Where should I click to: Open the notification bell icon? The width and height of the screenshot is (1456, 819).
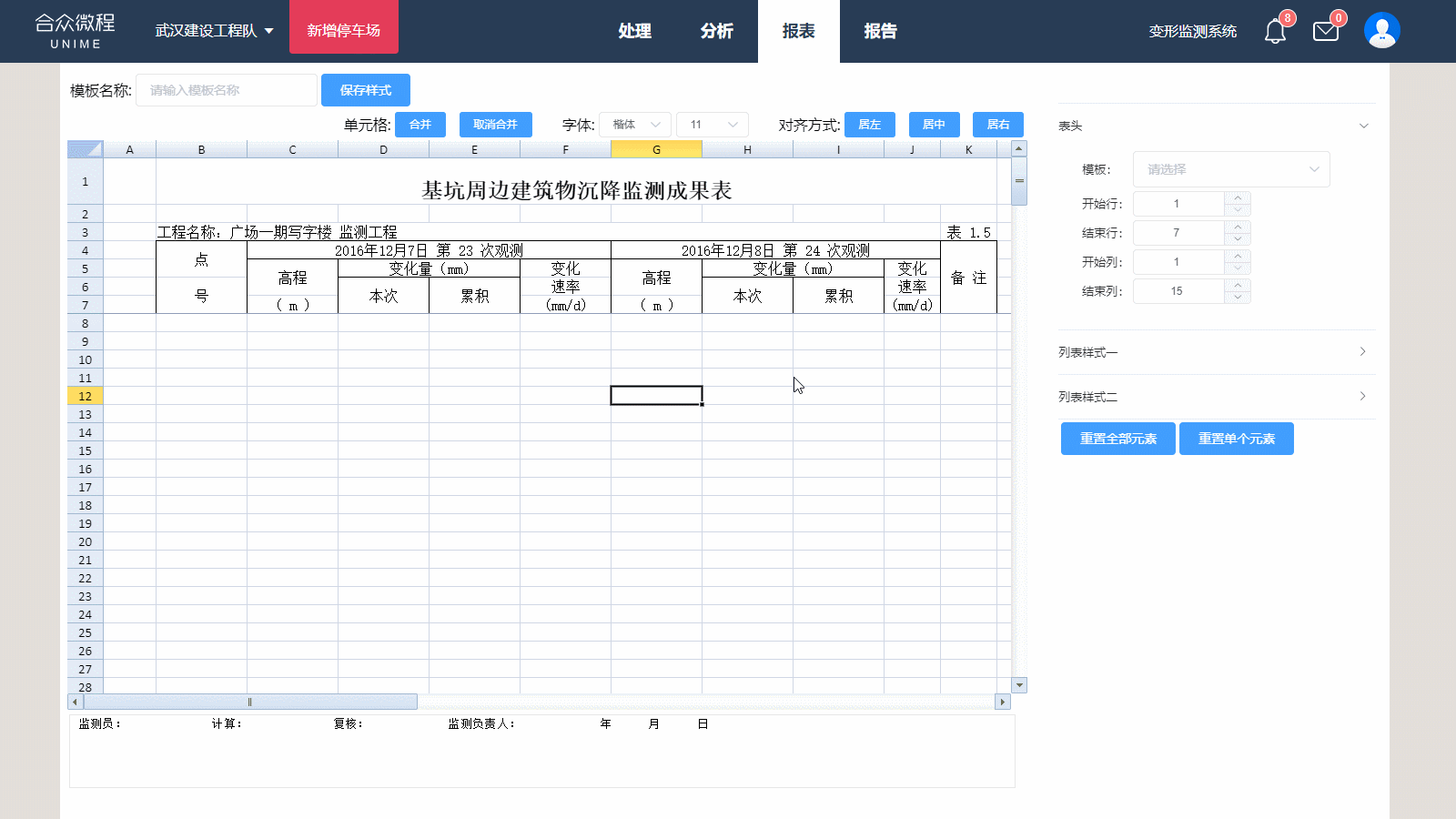(1275, 32)
